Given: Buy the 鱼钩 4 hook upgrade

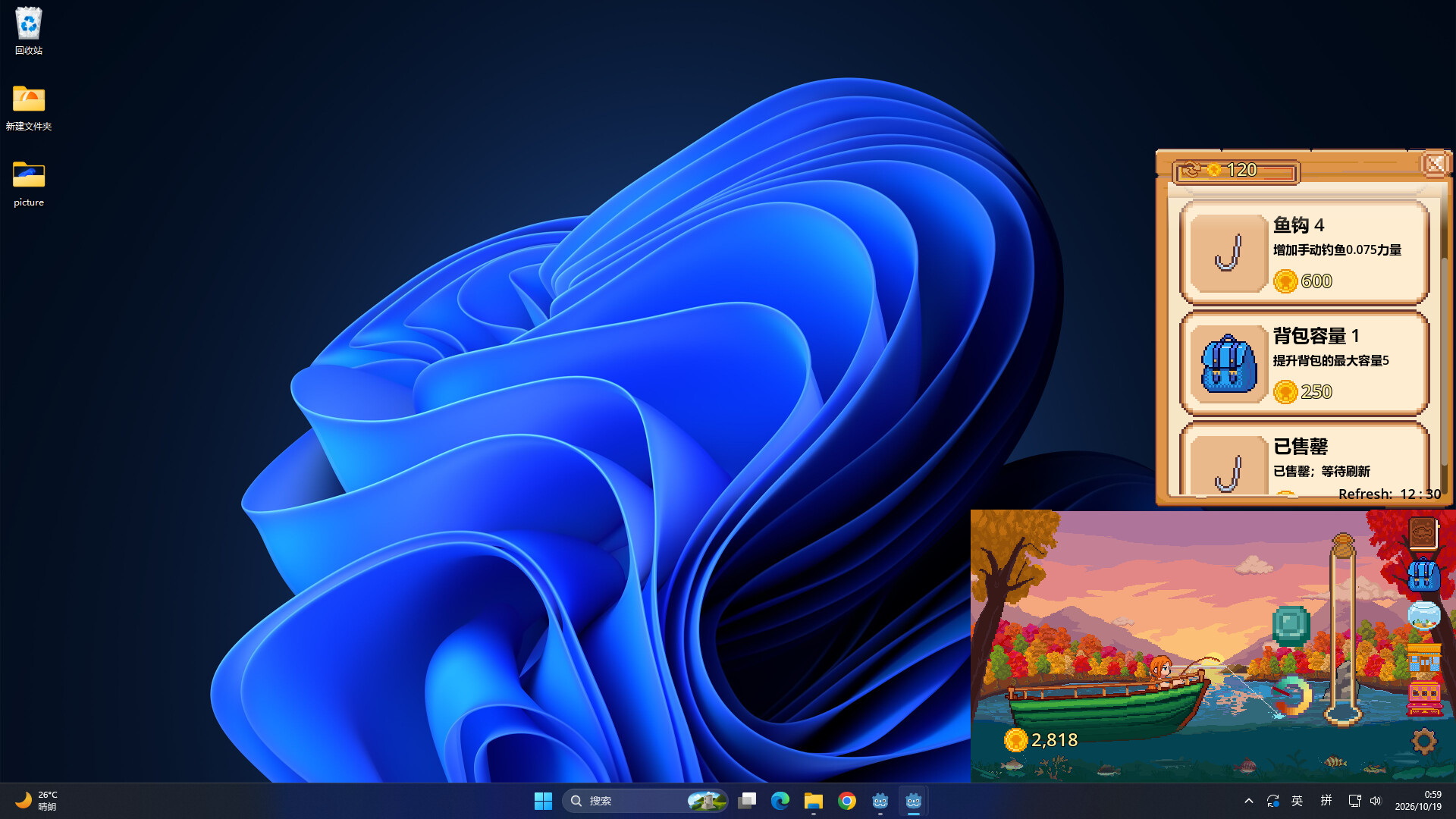Looking at the screenshot, I should click(1304, 253).
